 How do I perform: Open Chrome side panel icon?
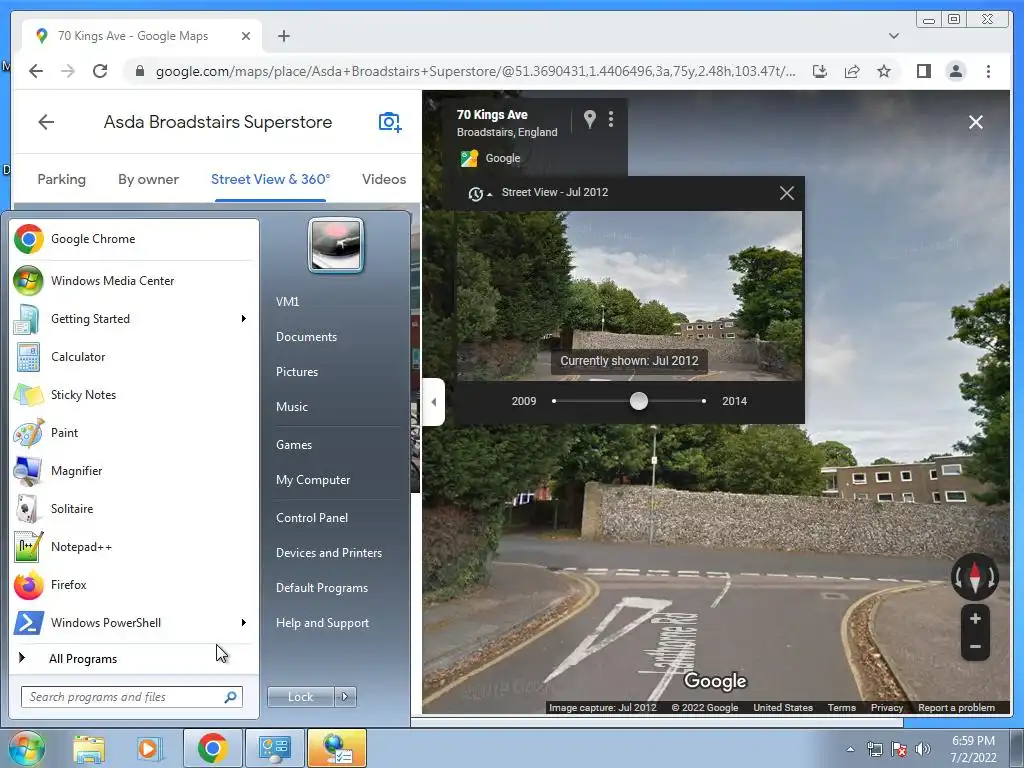923,71
